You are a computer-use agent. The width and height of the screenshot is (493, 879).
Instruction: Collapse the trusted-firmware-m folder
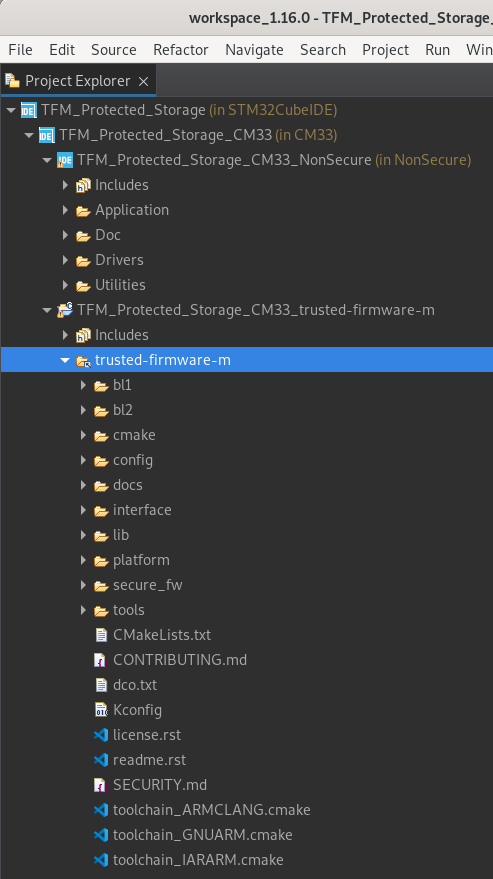coord(65,360)
